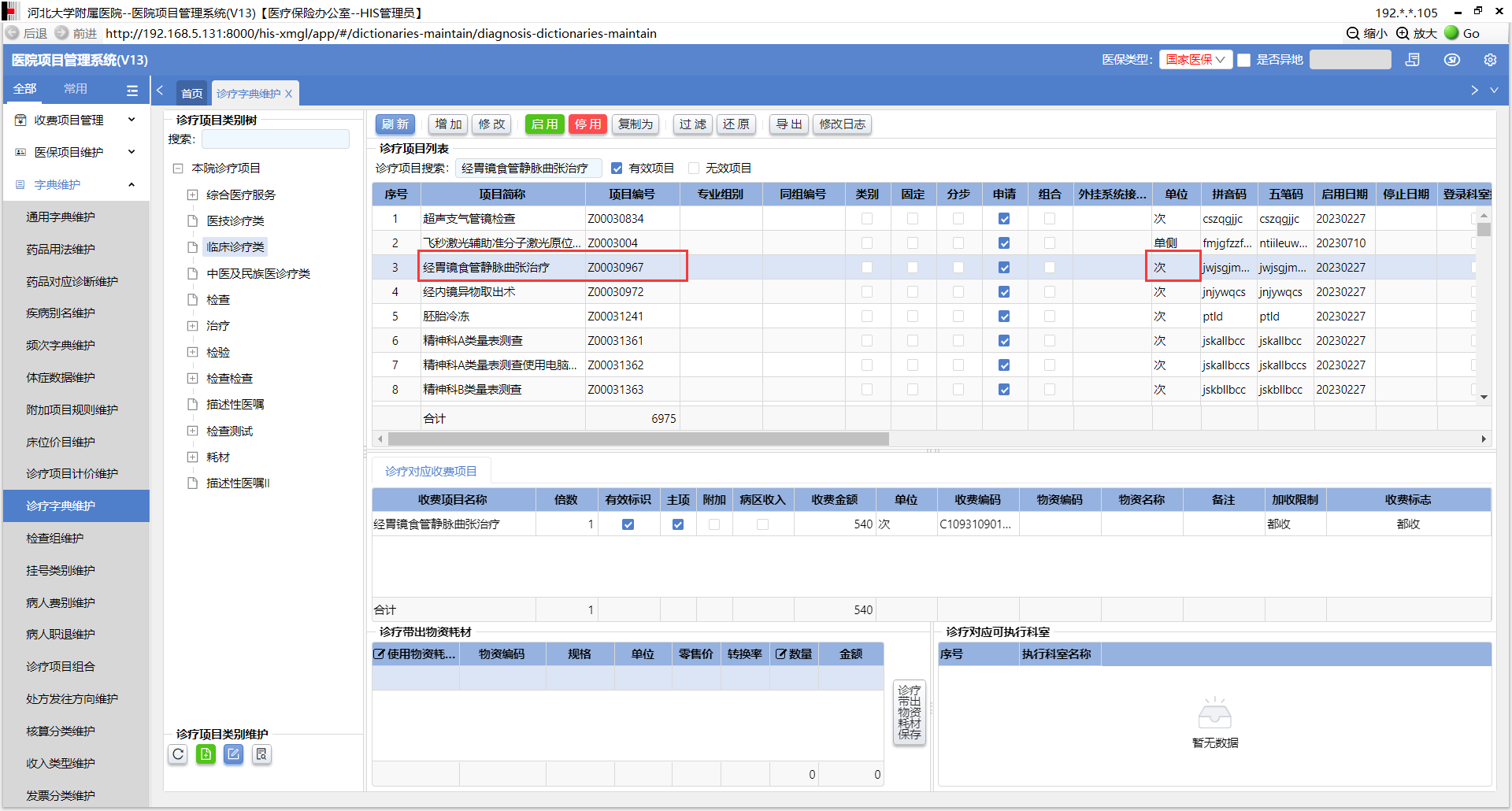The image size is (1512, 811).
Task: Click the zoom in magnifier icon
Action: tap(1403, 33)
